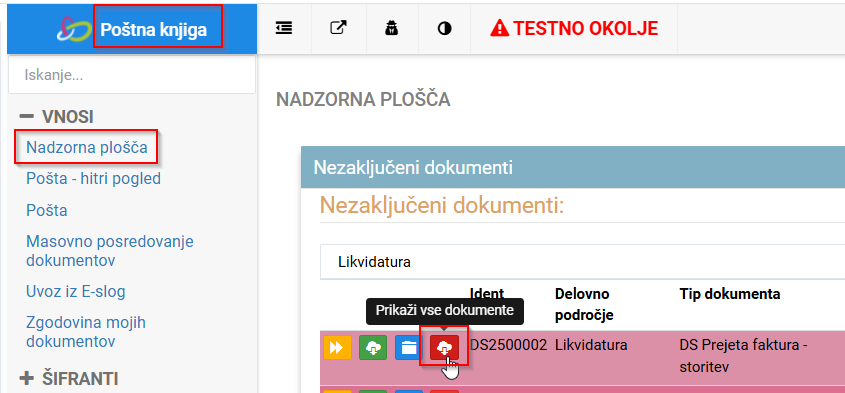Image resolution: width=845 pixels, height=393 pixels.
Task: Click the Likvidatura cell in the DS2500002 row
Action: 591,345
